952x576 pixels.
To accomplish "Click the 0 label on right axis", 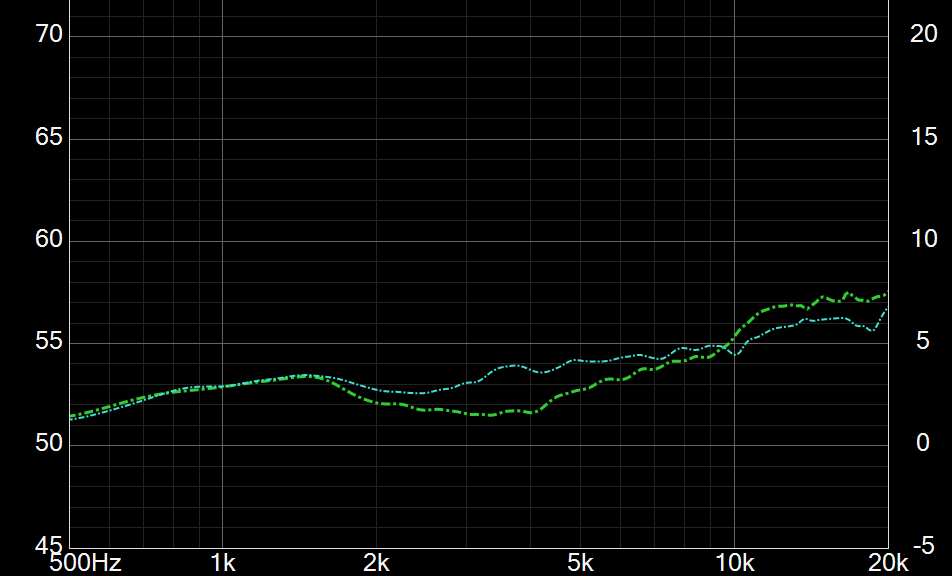I will [923, 443].
